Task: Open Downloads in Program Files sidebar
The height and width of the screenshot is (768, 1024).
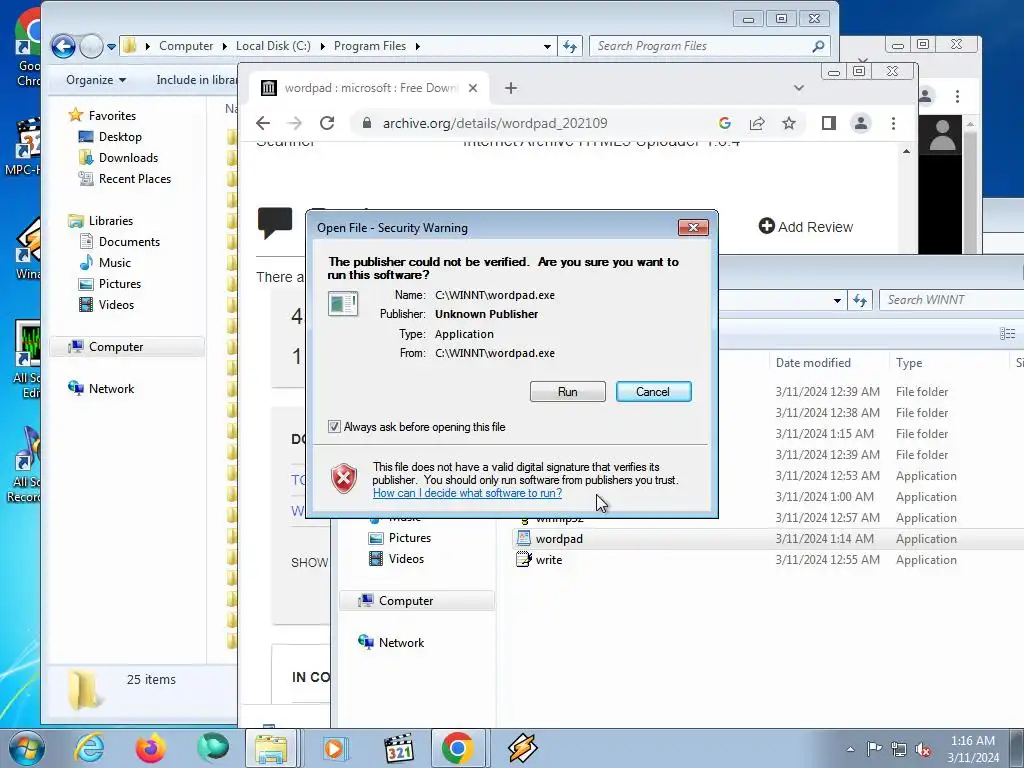Action: pyautogui.click(x=128, y=157)
